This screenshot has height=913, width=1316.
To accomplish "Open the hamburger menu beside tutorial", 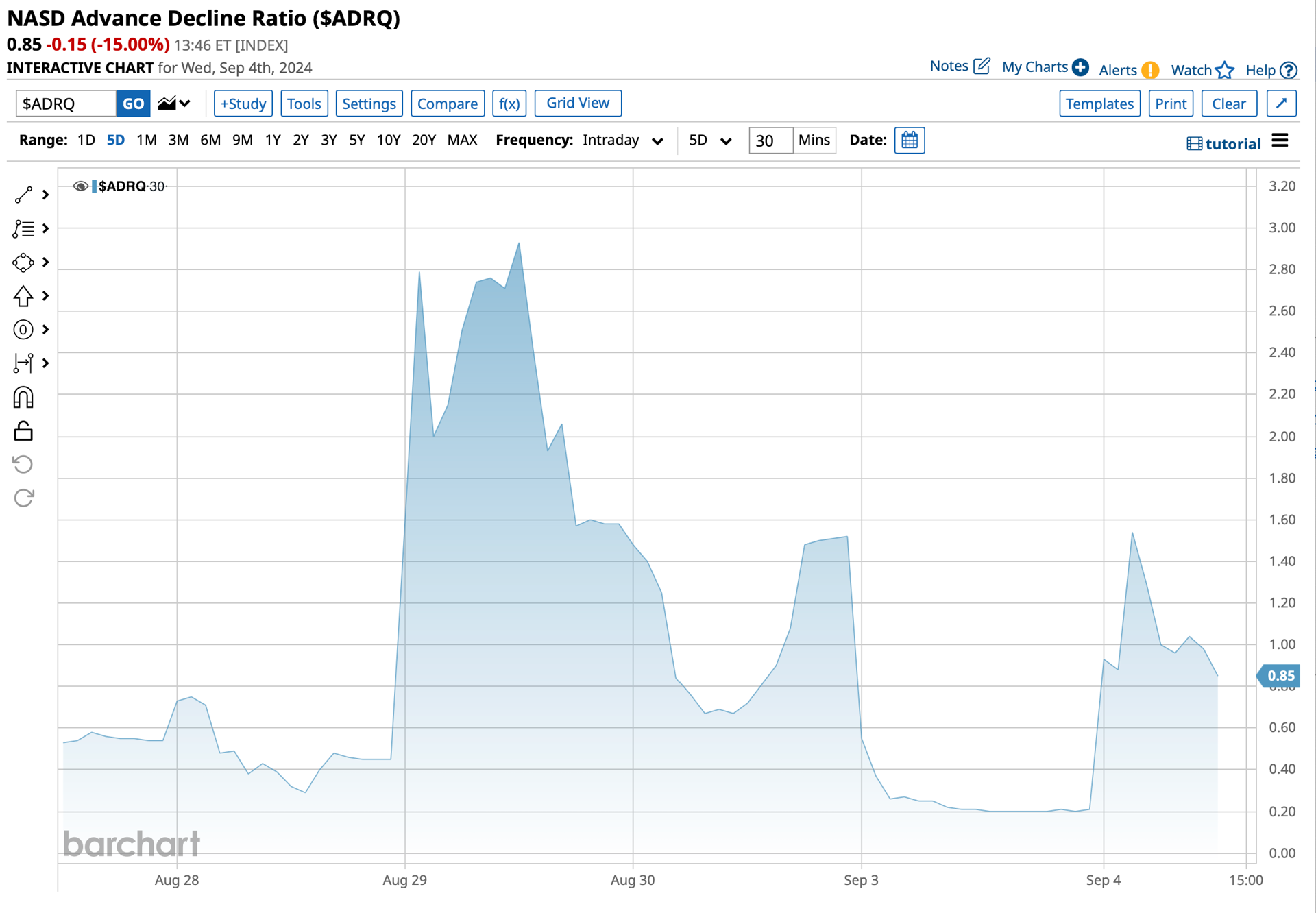I will click(x=1280, y=141).
